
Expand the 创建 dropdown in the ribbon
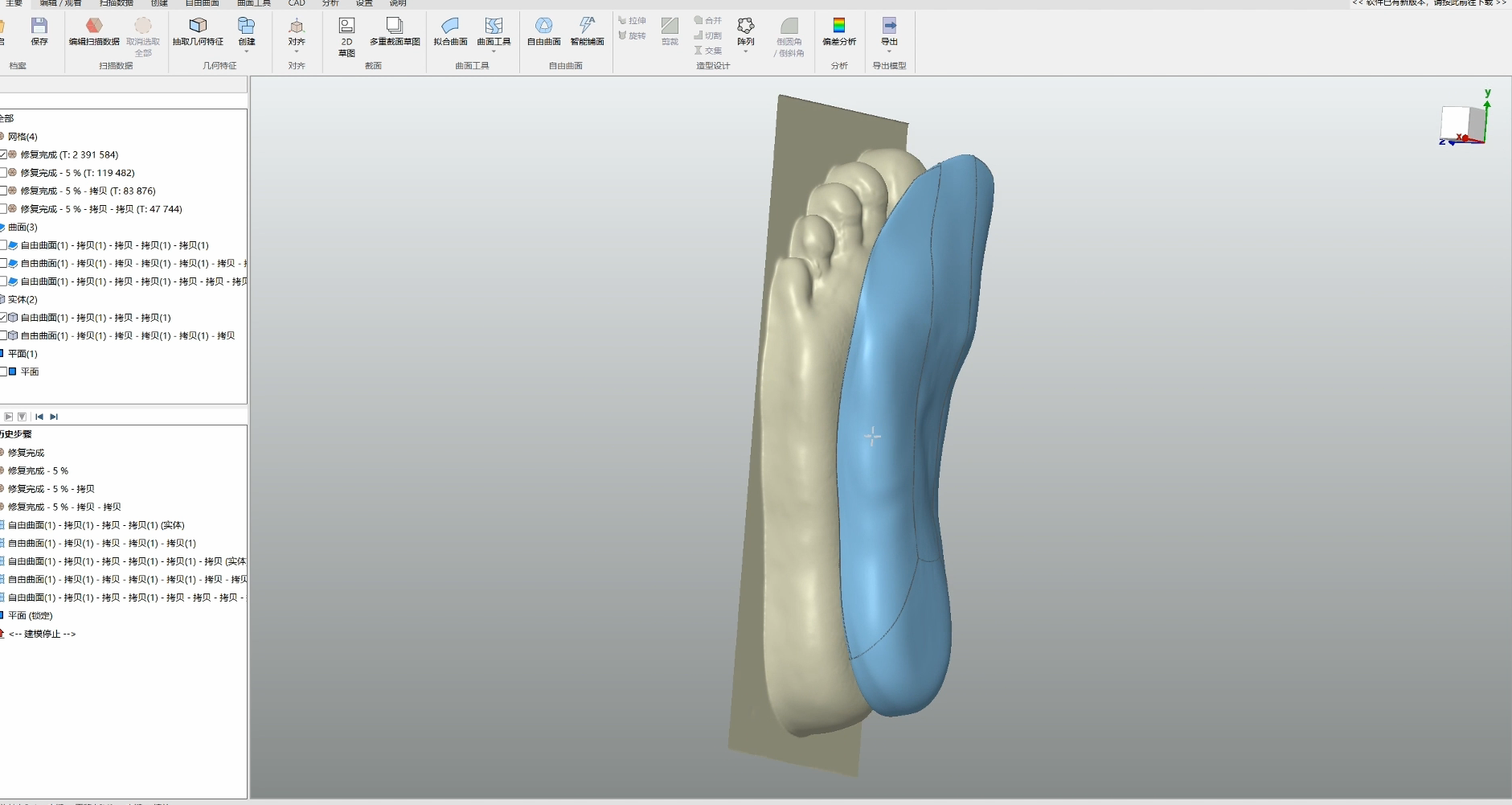pyautogui.click(x=247, y=51)
